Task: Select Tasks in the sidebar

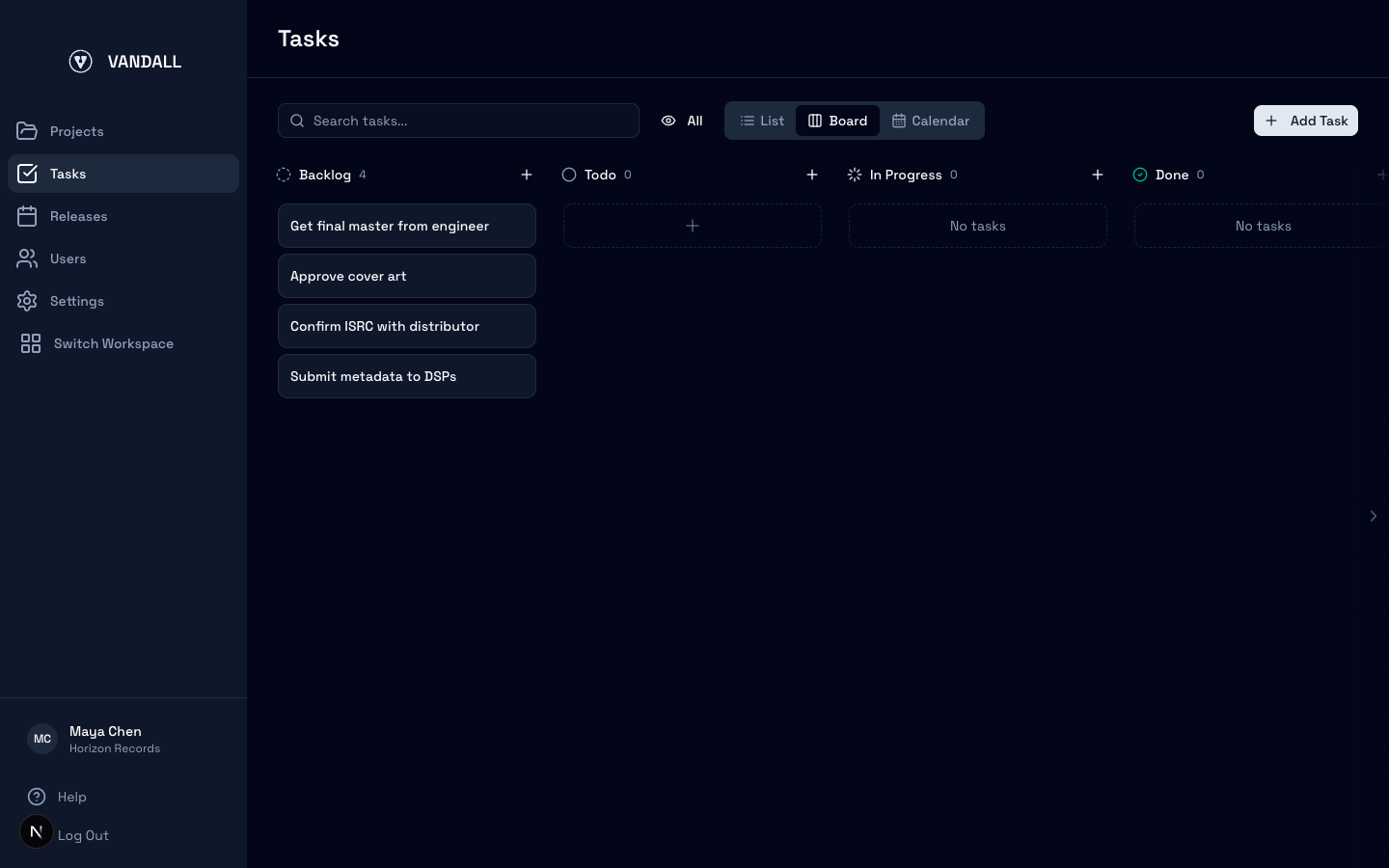Action: (123, 174)
